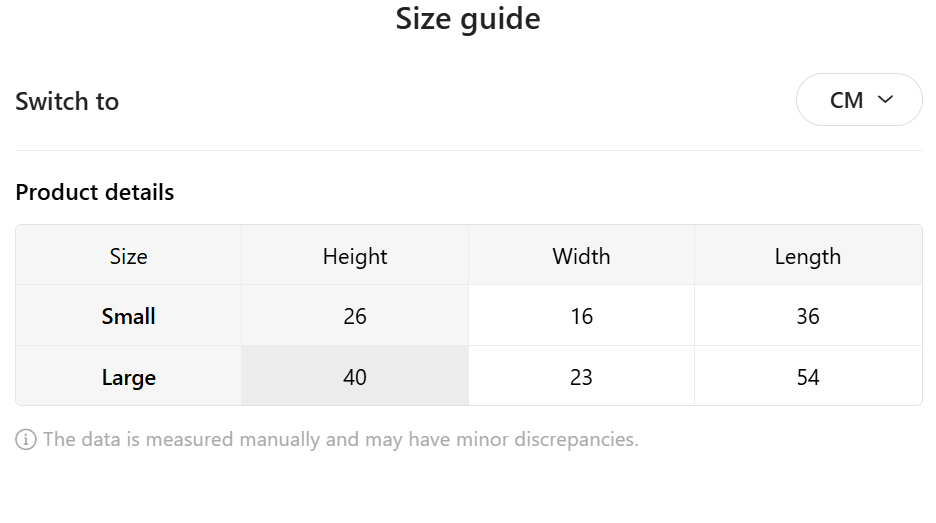This screenshot has width=936, height=523.
Task: Click Small width value 16
Action: coord(581,316)
